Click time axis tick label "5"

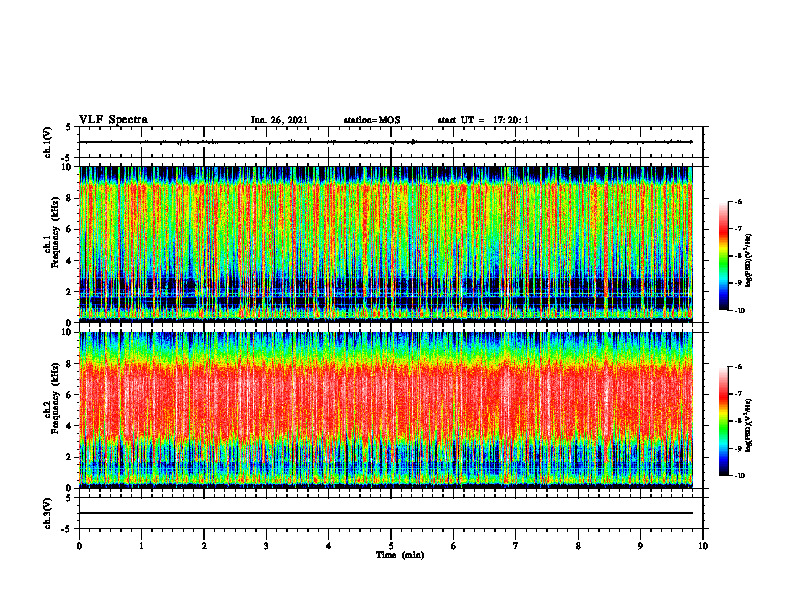pos(391,546)
